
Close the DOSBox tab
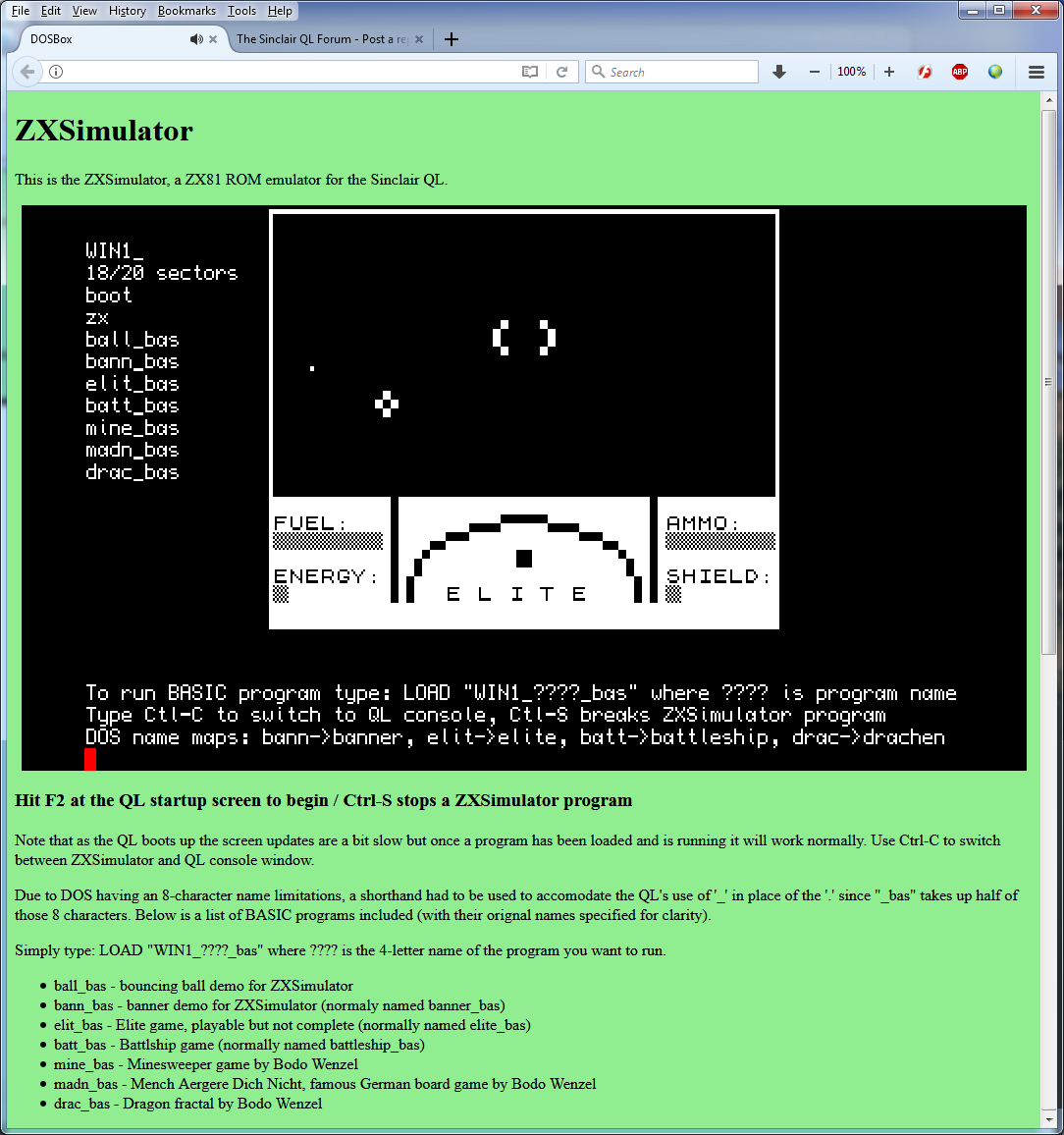[213, 39]
